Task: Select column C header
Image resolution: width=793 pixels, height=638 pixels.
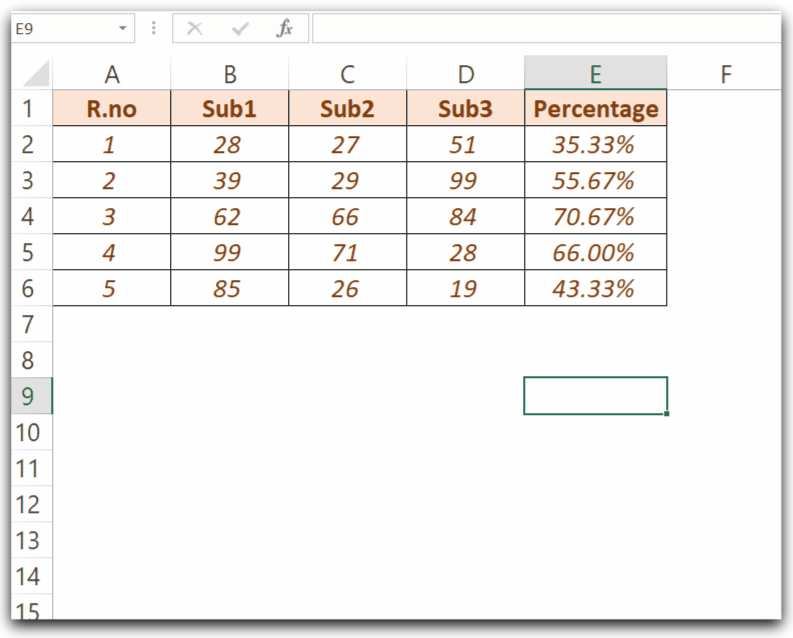Action: [x=347, y=74]
